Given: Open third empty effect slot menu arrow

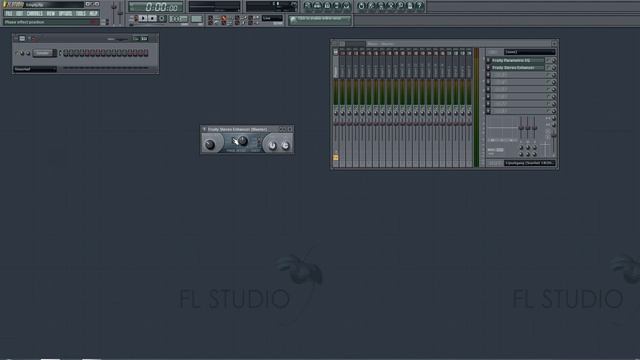Looking at the screenshot, I should (x=488, y=75).
